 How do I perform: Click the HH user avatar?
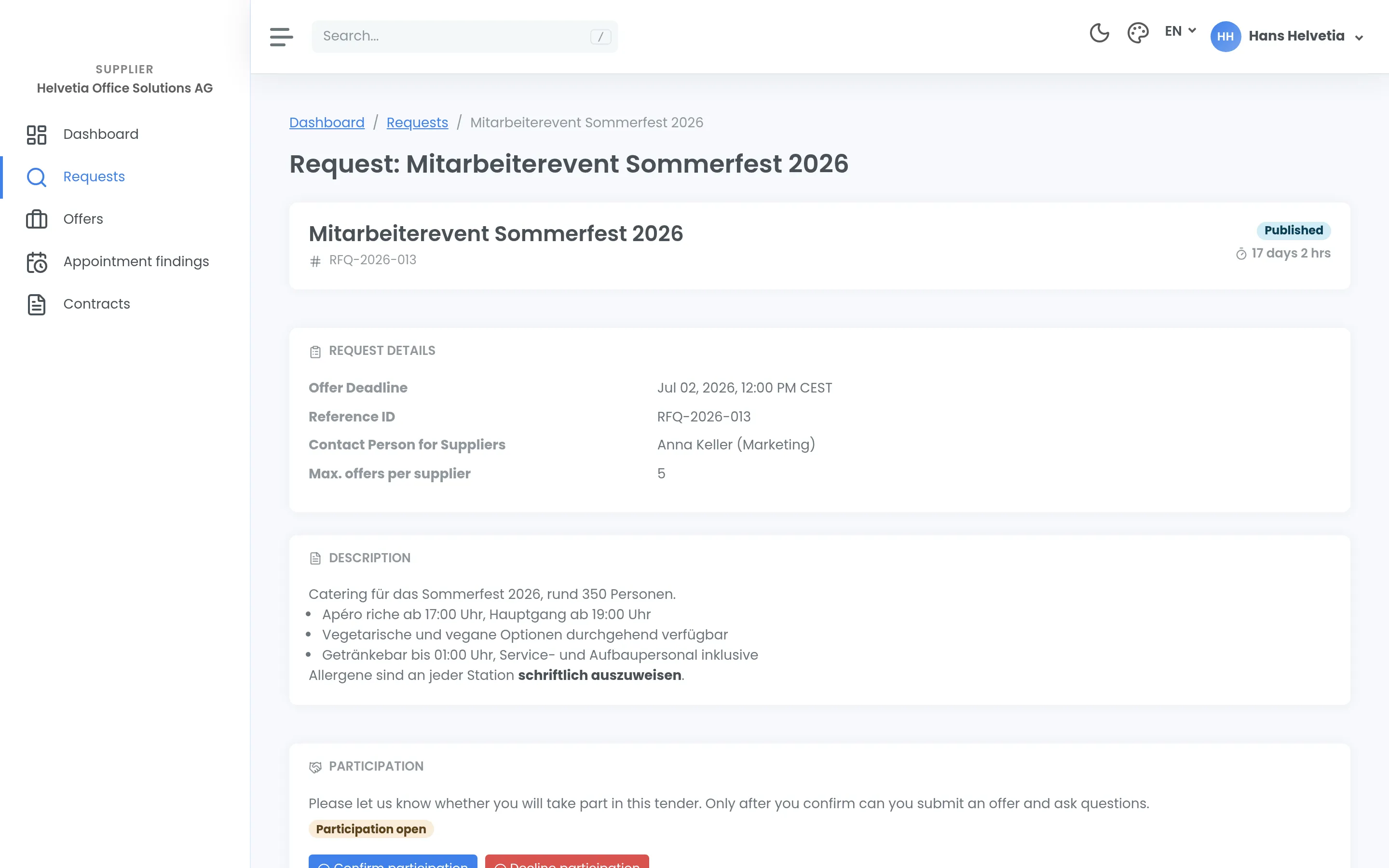[x=1226, y=37]
